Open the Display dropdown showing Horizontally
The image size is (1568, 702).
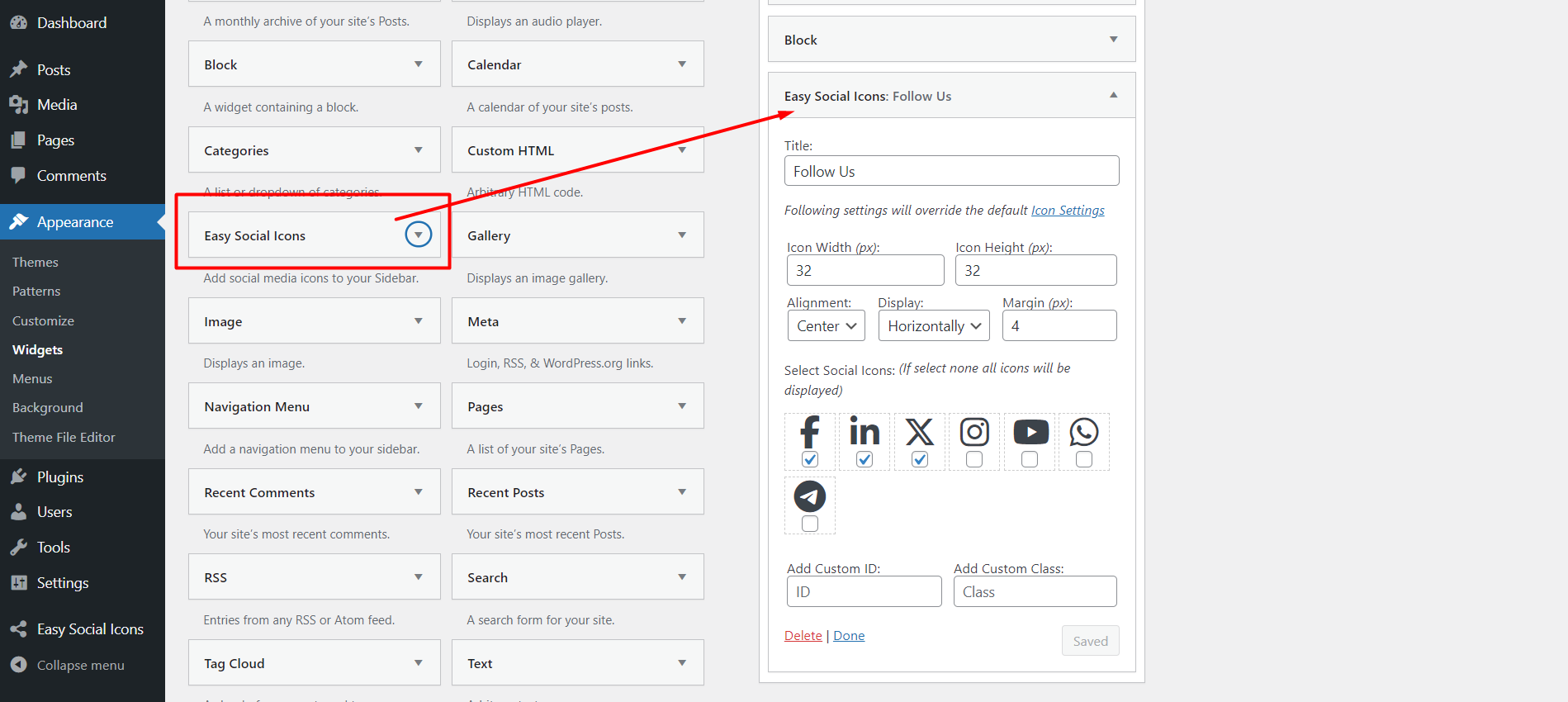point(934,326)
